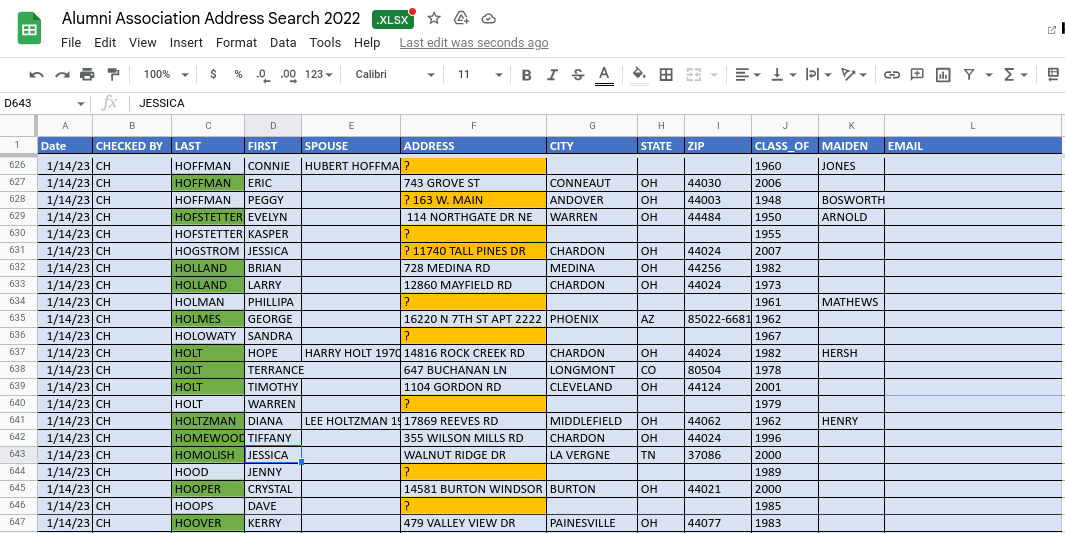
Task: Click the move to Drive folder icon
Action: click(461, 18)
